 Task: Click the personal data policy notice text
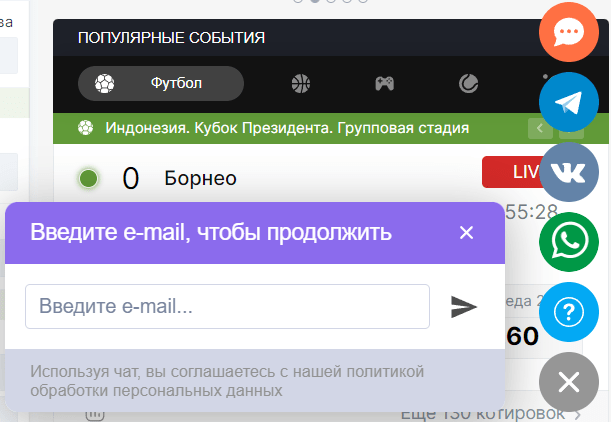pos(227,381)
